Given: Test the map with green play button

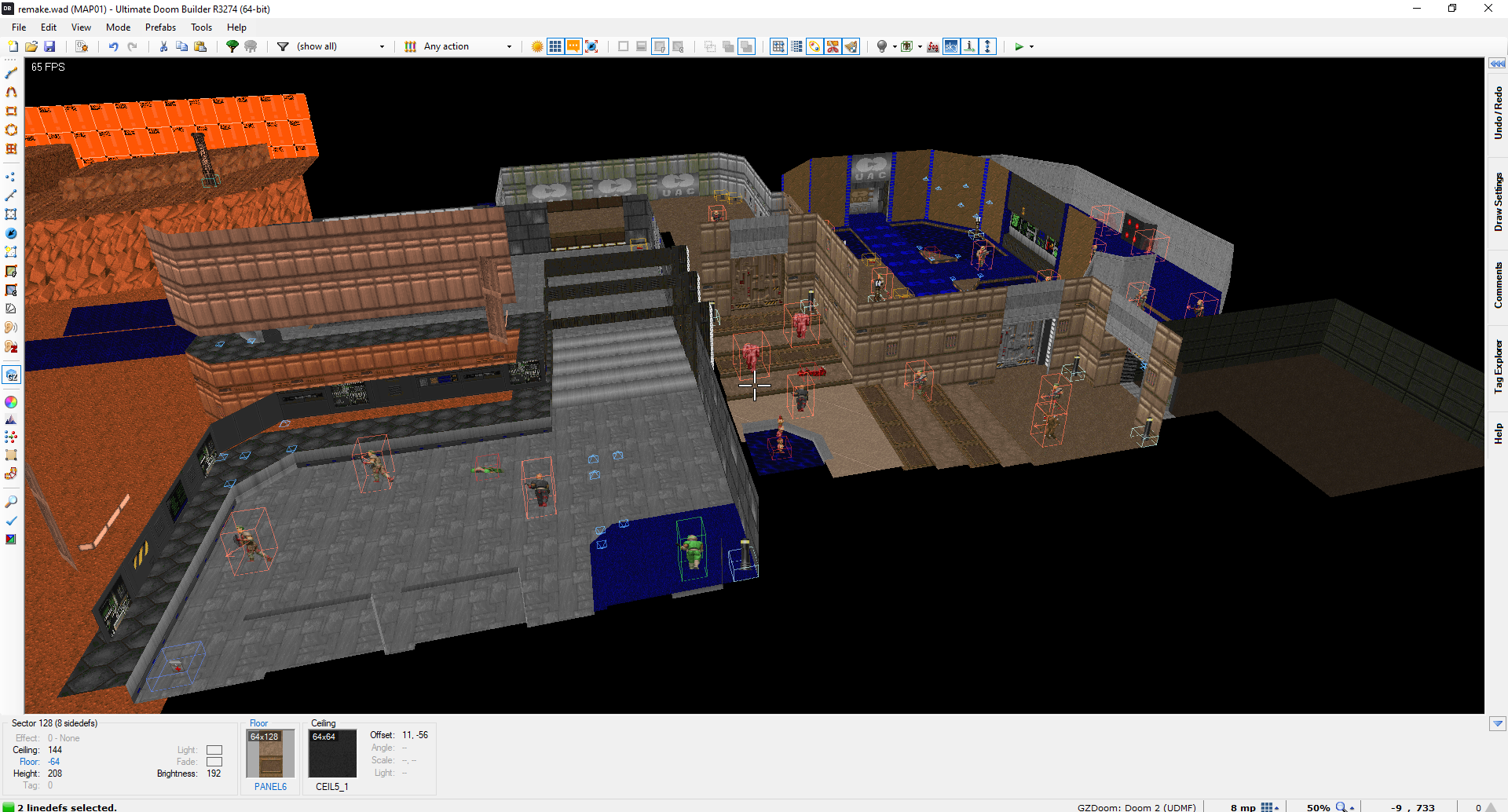Looking at the screenshot, I should (x=1019, y=46).
